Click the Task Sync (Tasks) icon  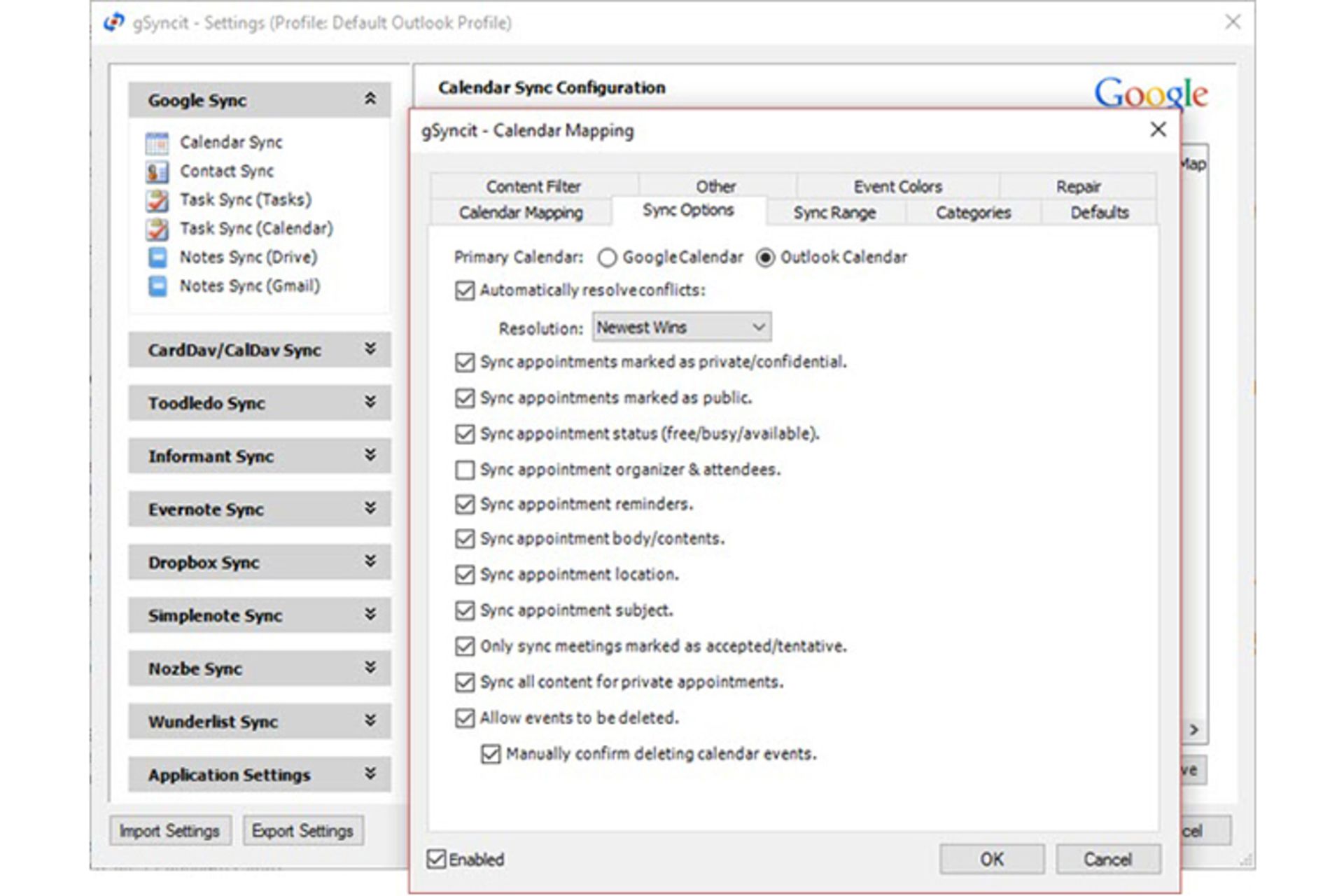(157, 200)
